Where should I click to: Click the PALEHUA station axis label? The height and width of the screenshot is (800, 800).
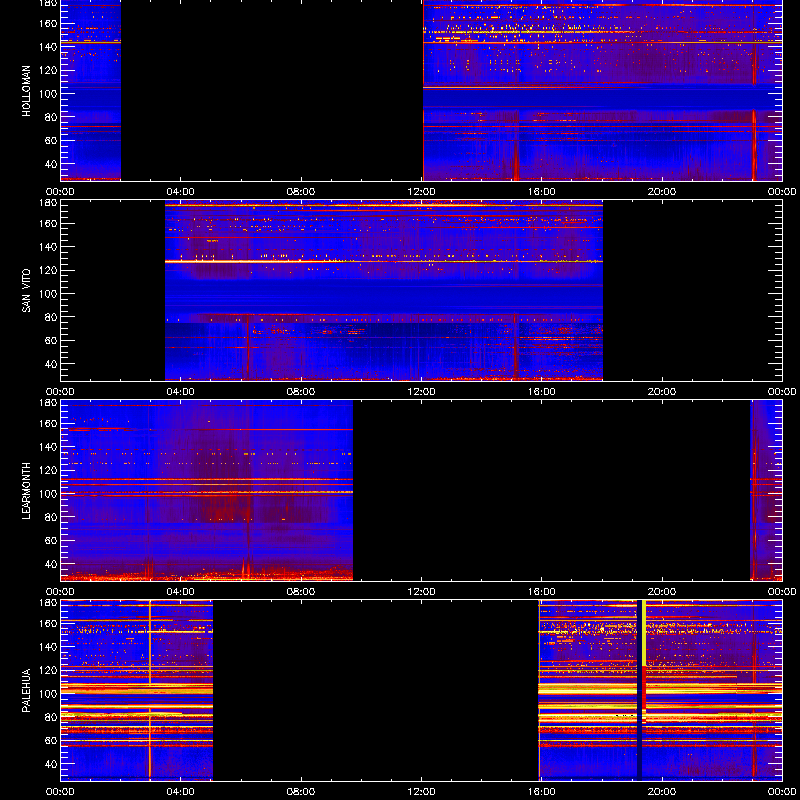(27, 691)
